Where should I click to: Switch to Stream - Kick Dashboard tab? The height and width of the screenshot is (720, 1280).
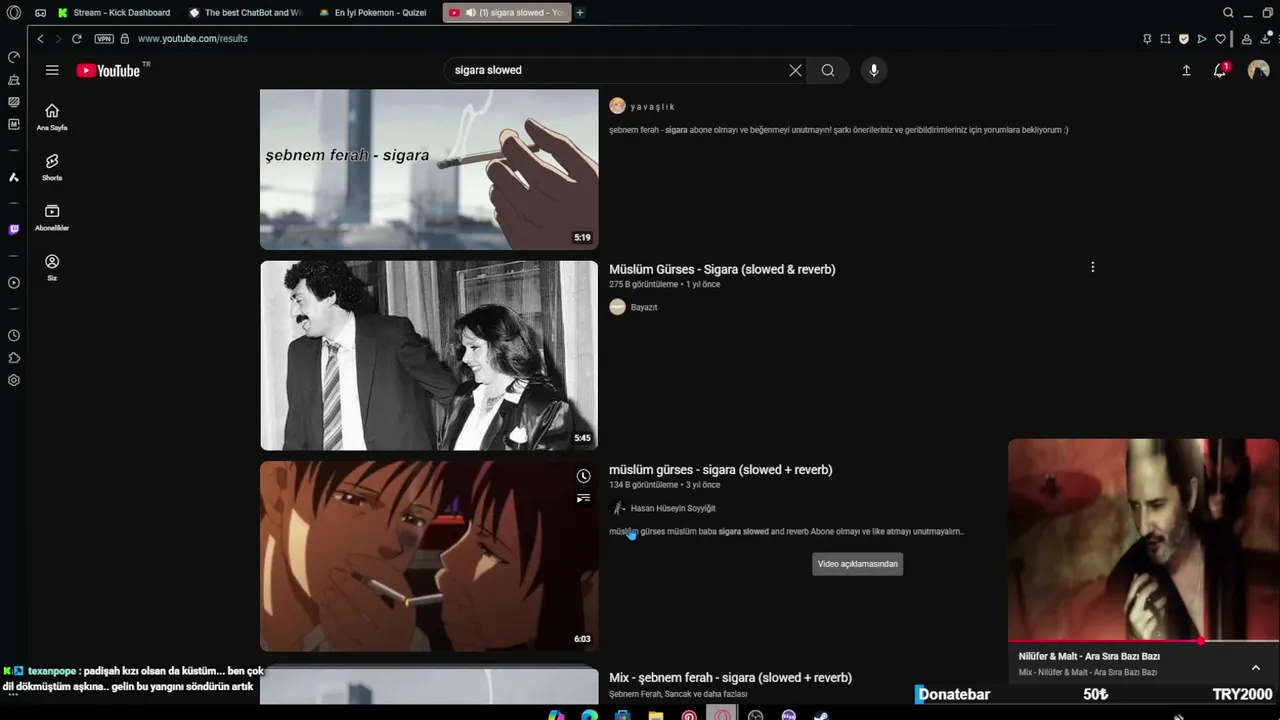pyautogui.click(x=115, y=13)
